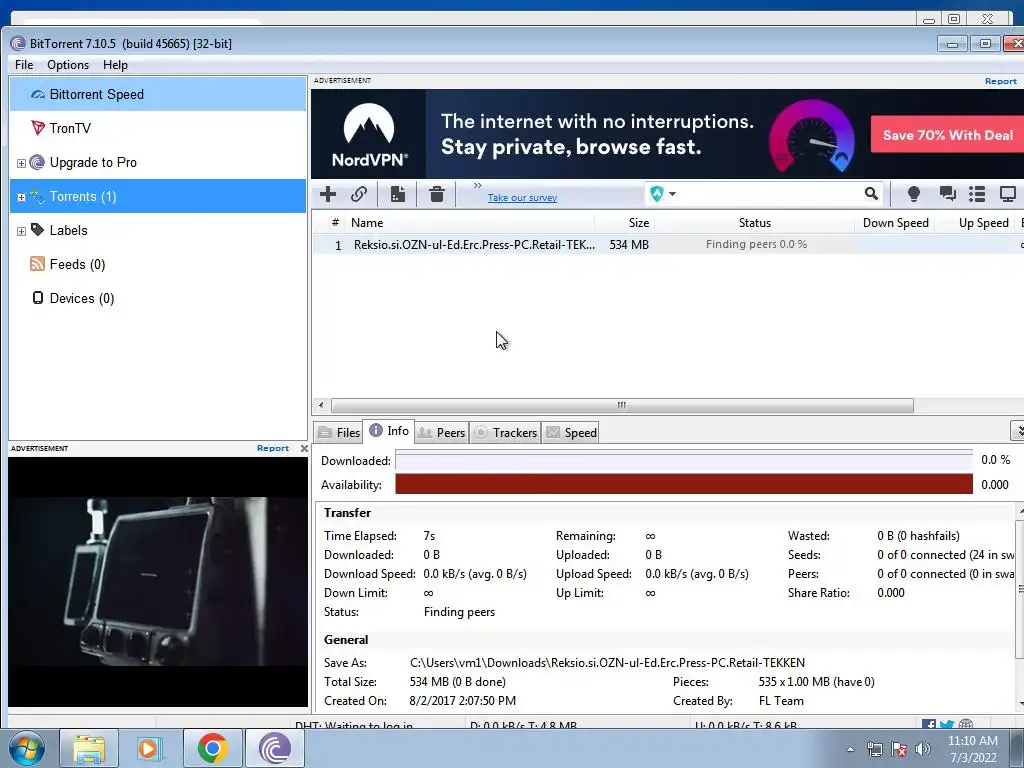Open File Explorer from the taskbar

(x=89, y=748)
